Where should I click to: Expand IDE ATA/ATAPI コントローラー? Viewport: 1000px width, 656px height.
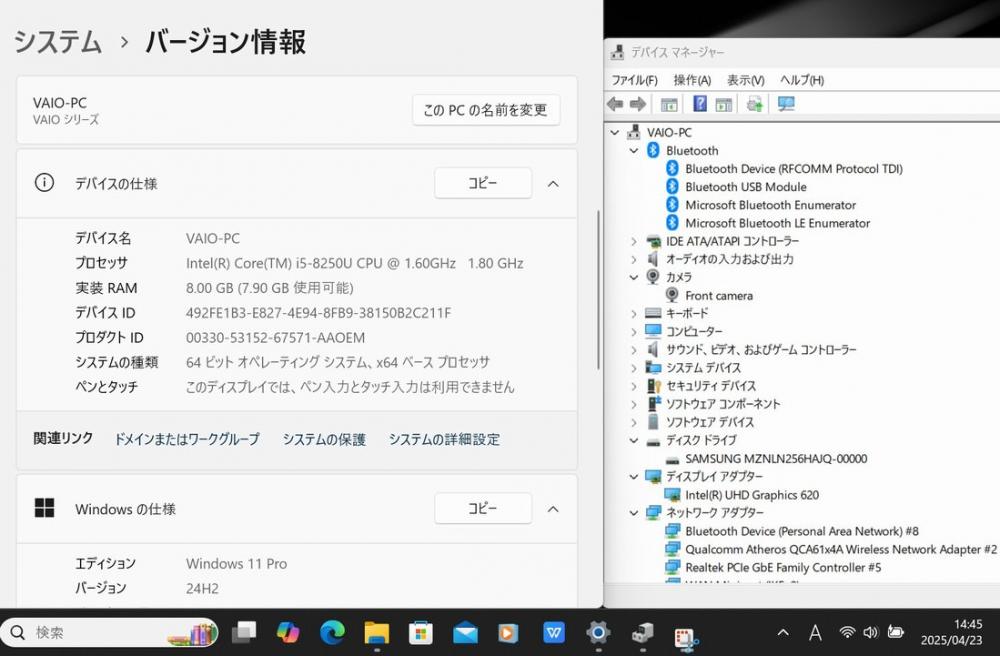(634, 241)
